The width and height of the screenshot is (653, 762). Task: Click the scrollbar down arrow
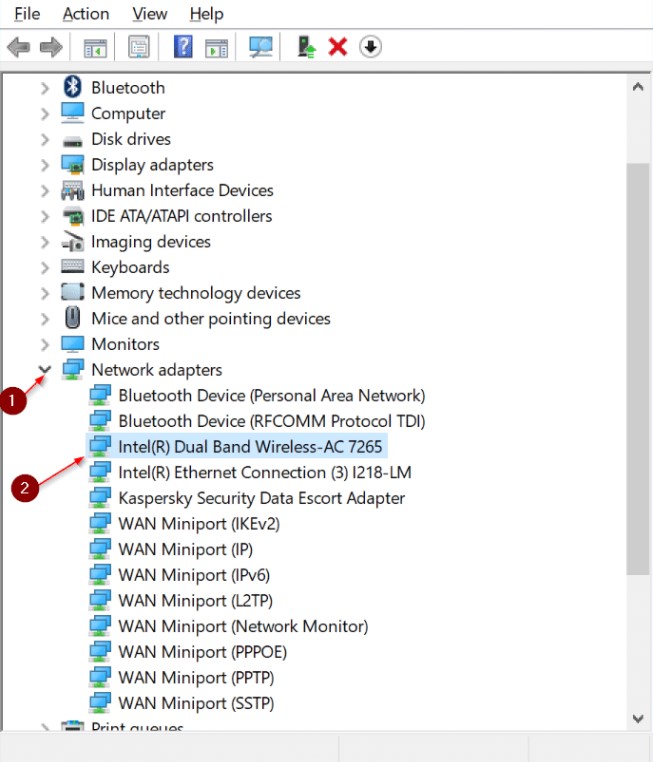pos(638,718)
